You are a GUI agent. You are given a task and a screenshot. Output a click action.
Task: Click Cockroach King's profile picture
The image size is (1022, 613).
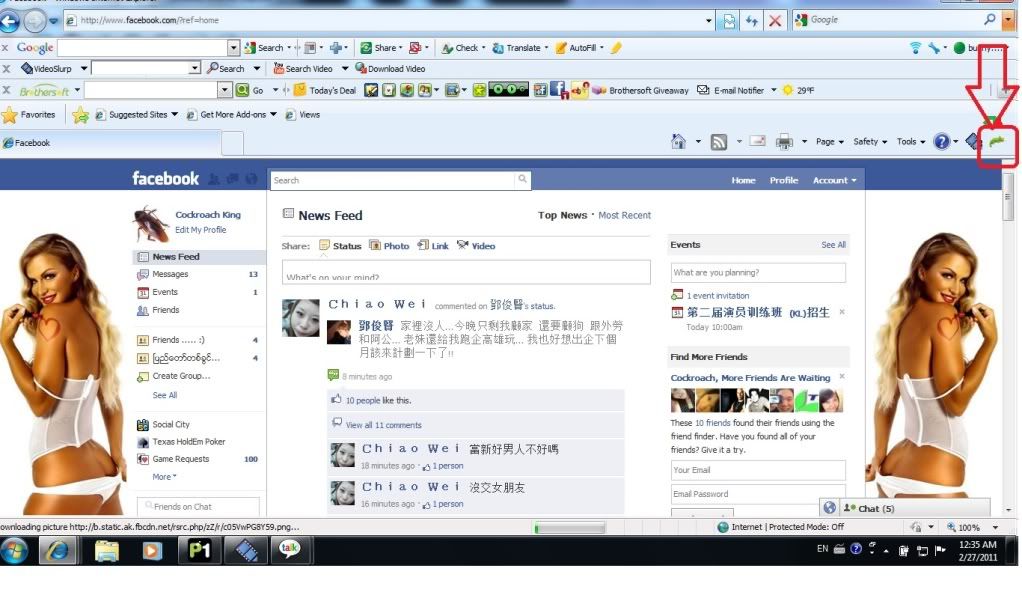click(151, 224)
